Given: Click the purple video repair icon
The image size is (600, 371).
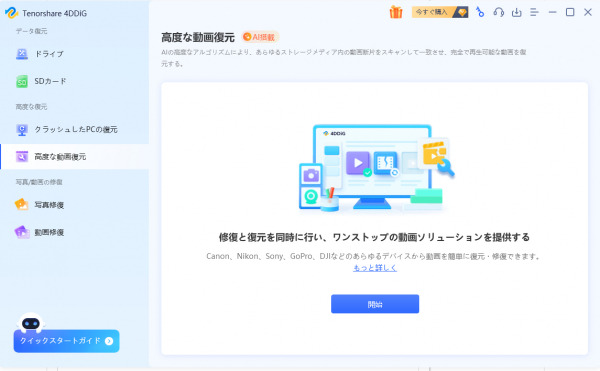Looking at the screenshot, I should point(22,232).
